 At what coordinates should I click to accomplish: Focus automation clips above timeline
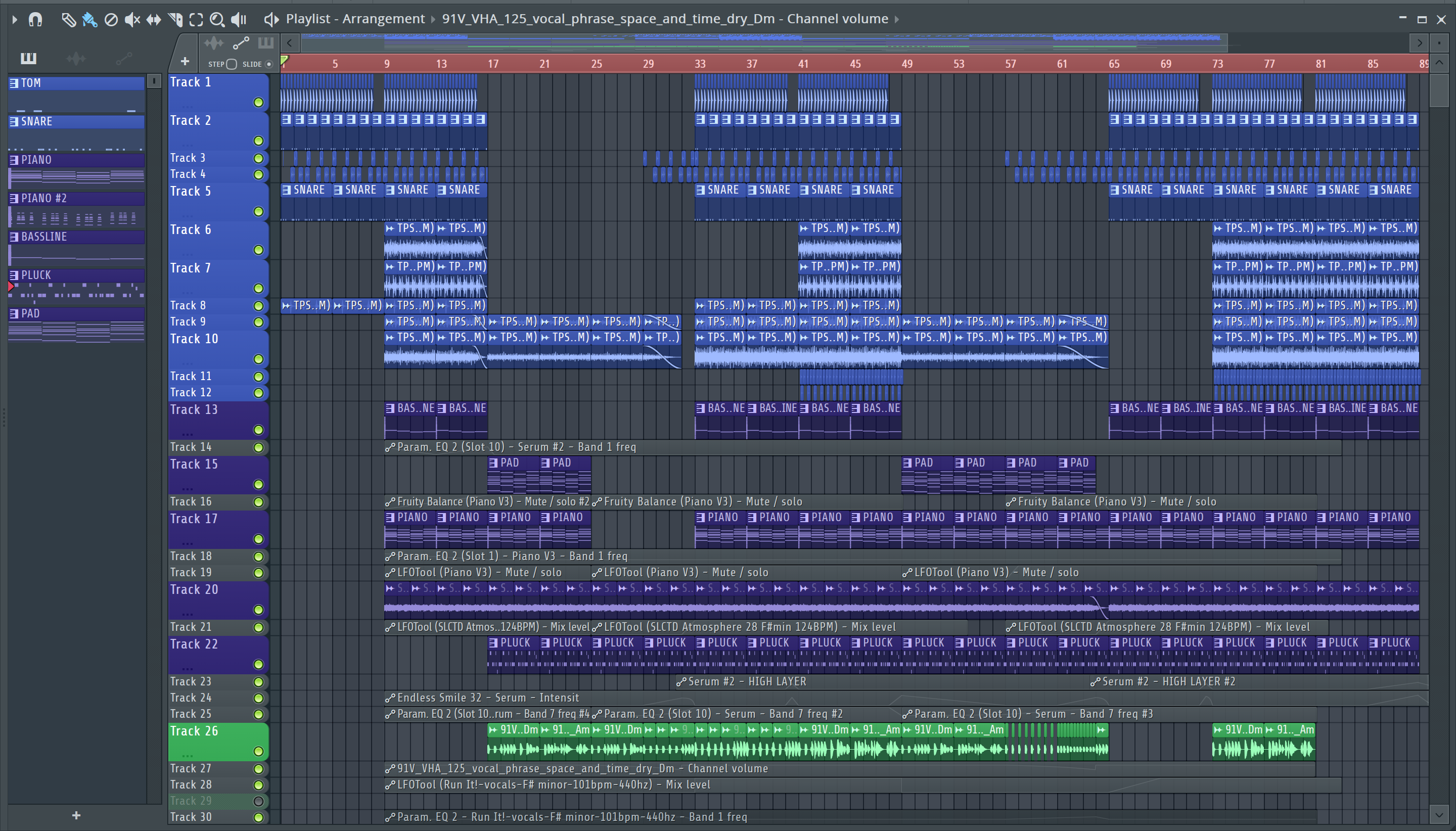point(241,43)
